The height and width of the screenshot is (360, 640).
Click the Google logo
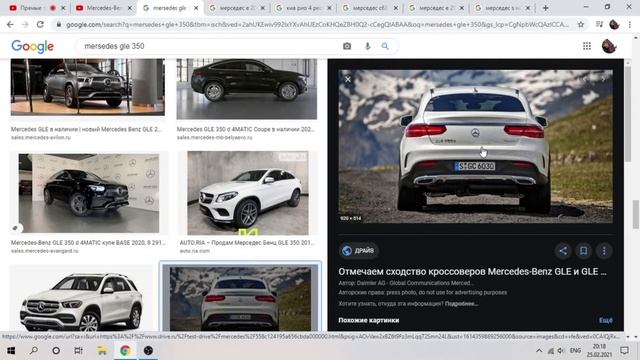[33, 47]
